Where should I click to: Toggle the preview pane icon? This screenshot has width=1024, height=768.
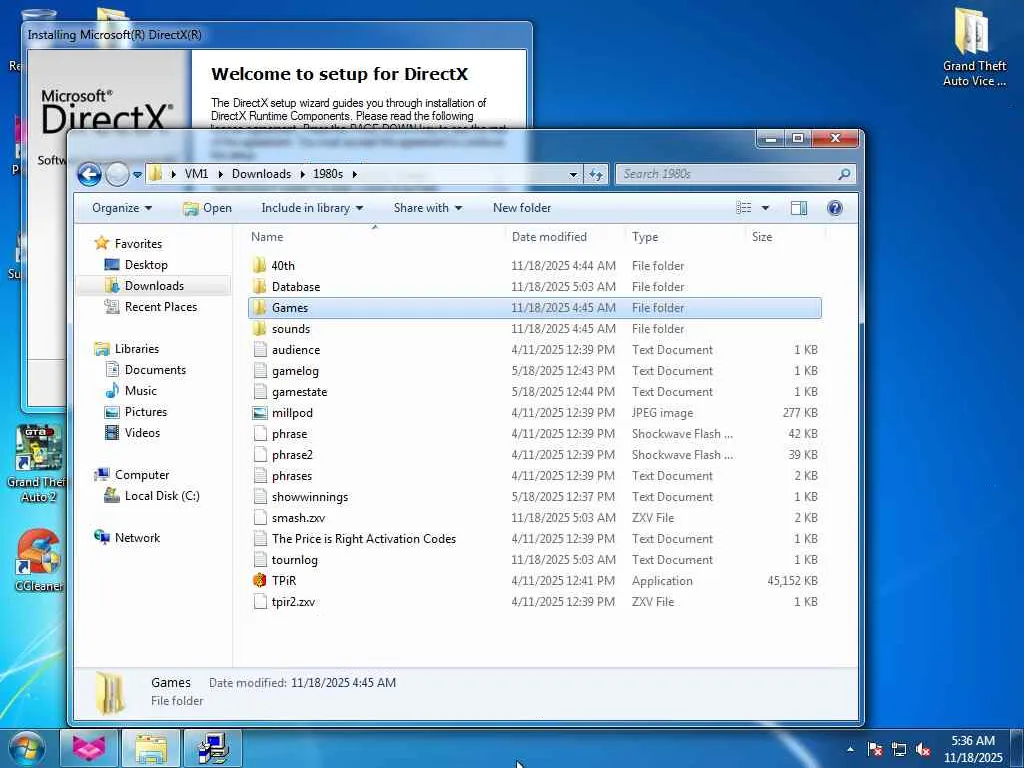coord(799,208)
